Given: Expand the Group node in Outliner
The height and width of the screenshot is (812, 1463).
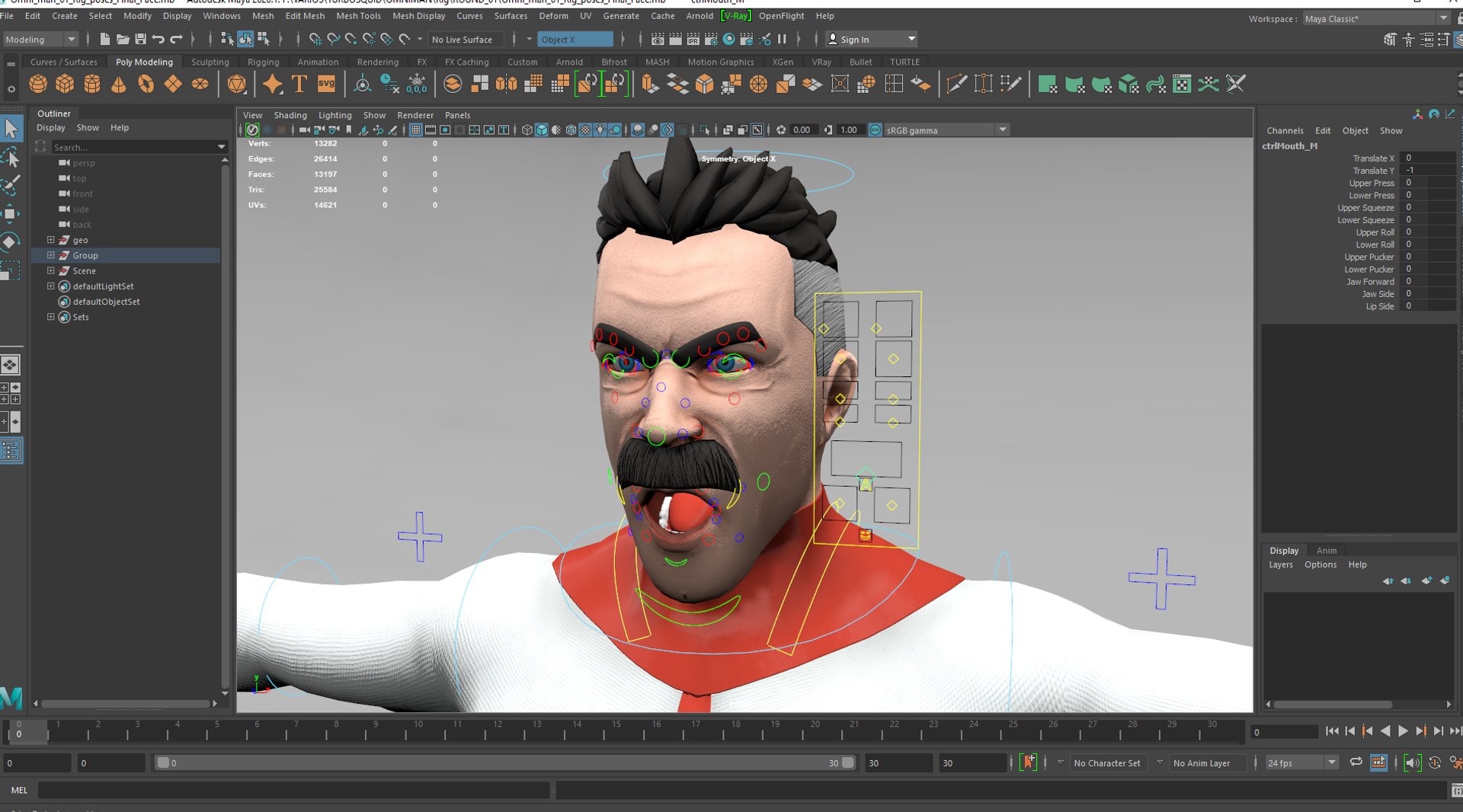Looking at the screenshot, I should [x=51, y=255].
